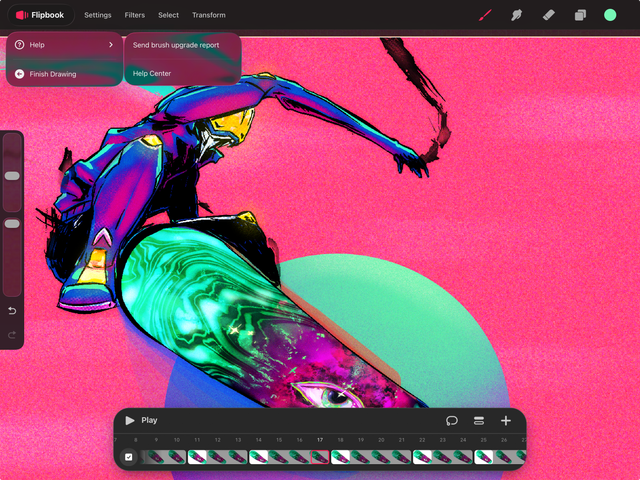Jump to frame marker 26
The height and width of the screenshot is (480, 640).
[x=504, y=440]
